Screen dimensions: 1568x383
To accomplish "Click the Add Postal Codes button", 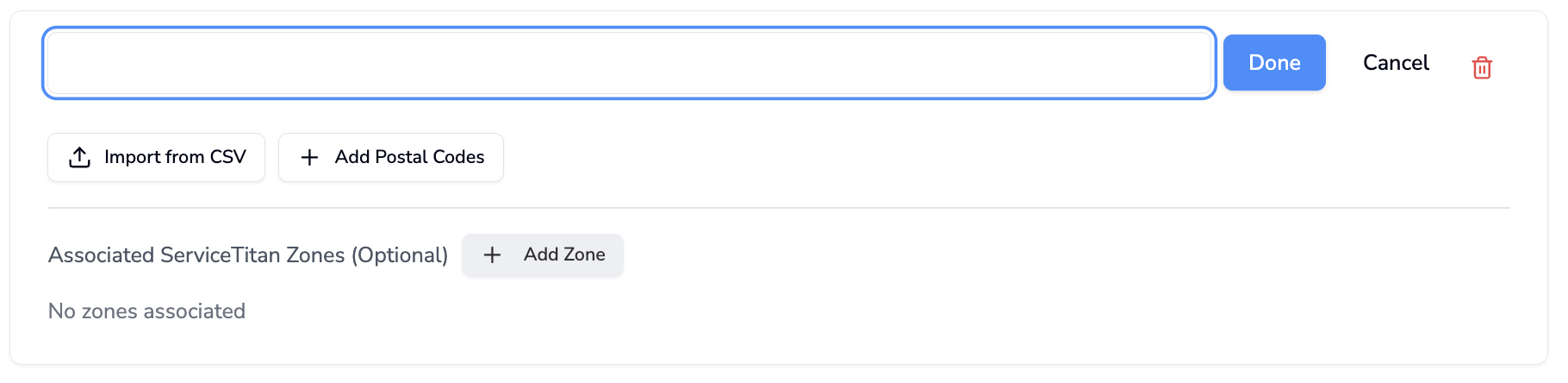I will tap(391, 157).
